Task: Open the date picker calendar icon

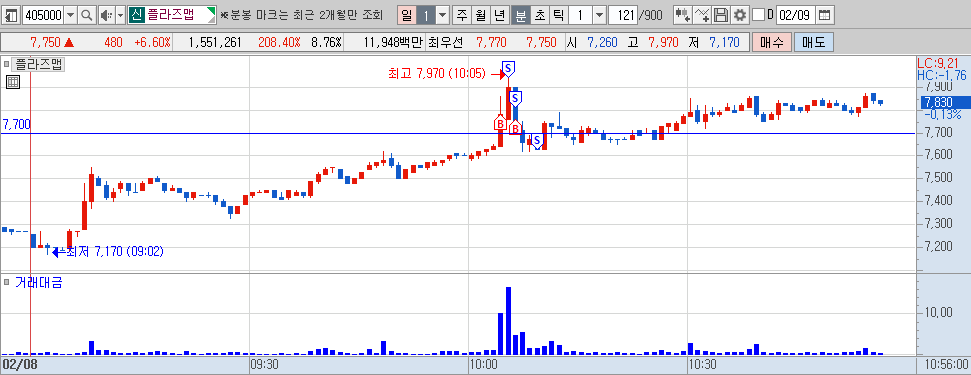Action: [824, 15]
